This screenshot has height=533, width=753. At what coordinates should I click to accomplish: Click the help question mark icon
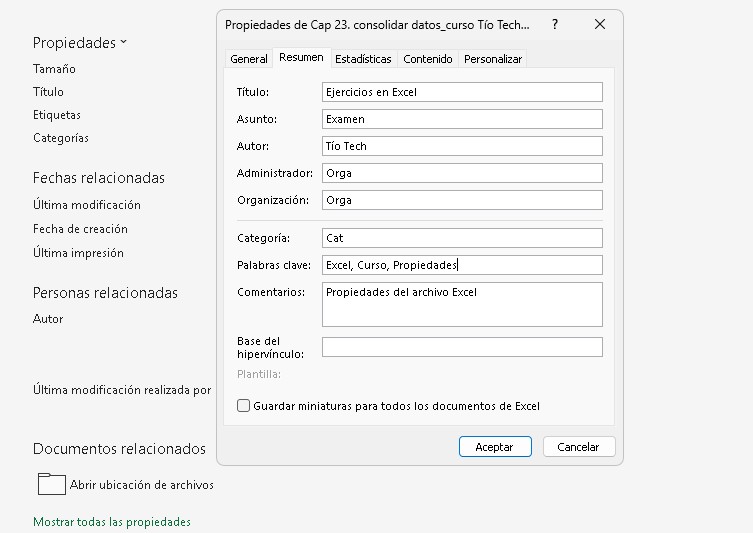click(x=555, y=24)
